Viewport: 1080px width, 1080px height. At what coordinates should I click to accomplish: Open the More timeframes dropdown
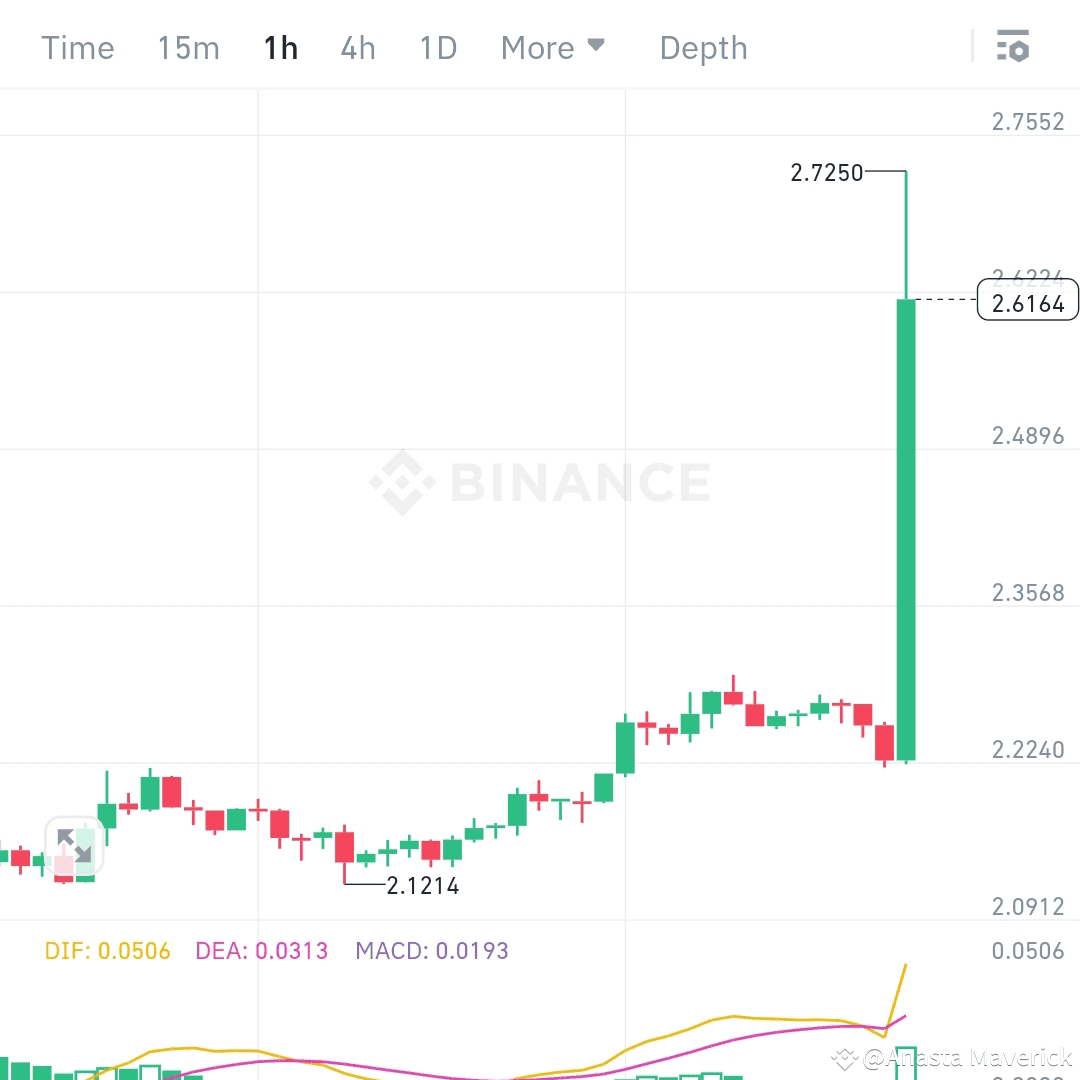(538, 47)
